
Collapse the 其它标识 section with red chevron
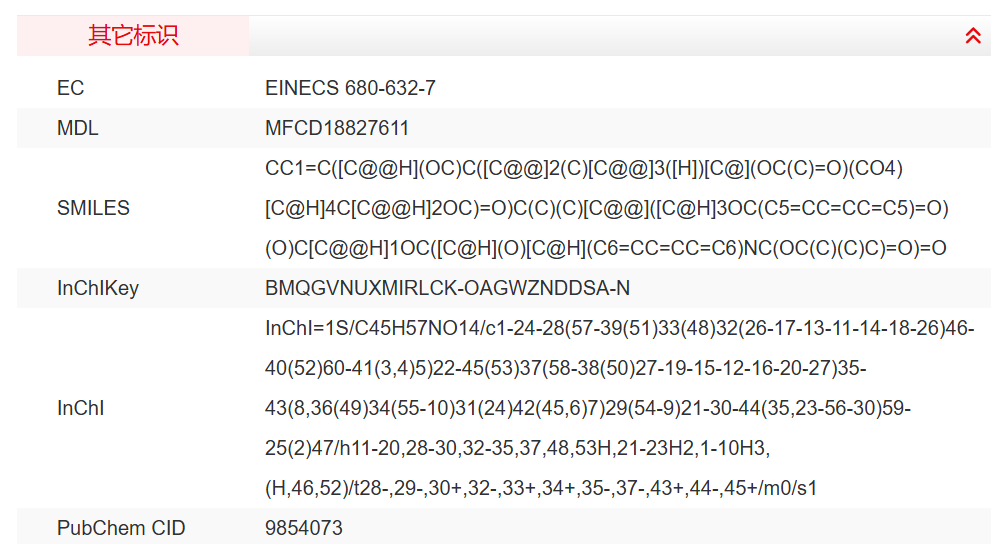[x=973, y=36]
